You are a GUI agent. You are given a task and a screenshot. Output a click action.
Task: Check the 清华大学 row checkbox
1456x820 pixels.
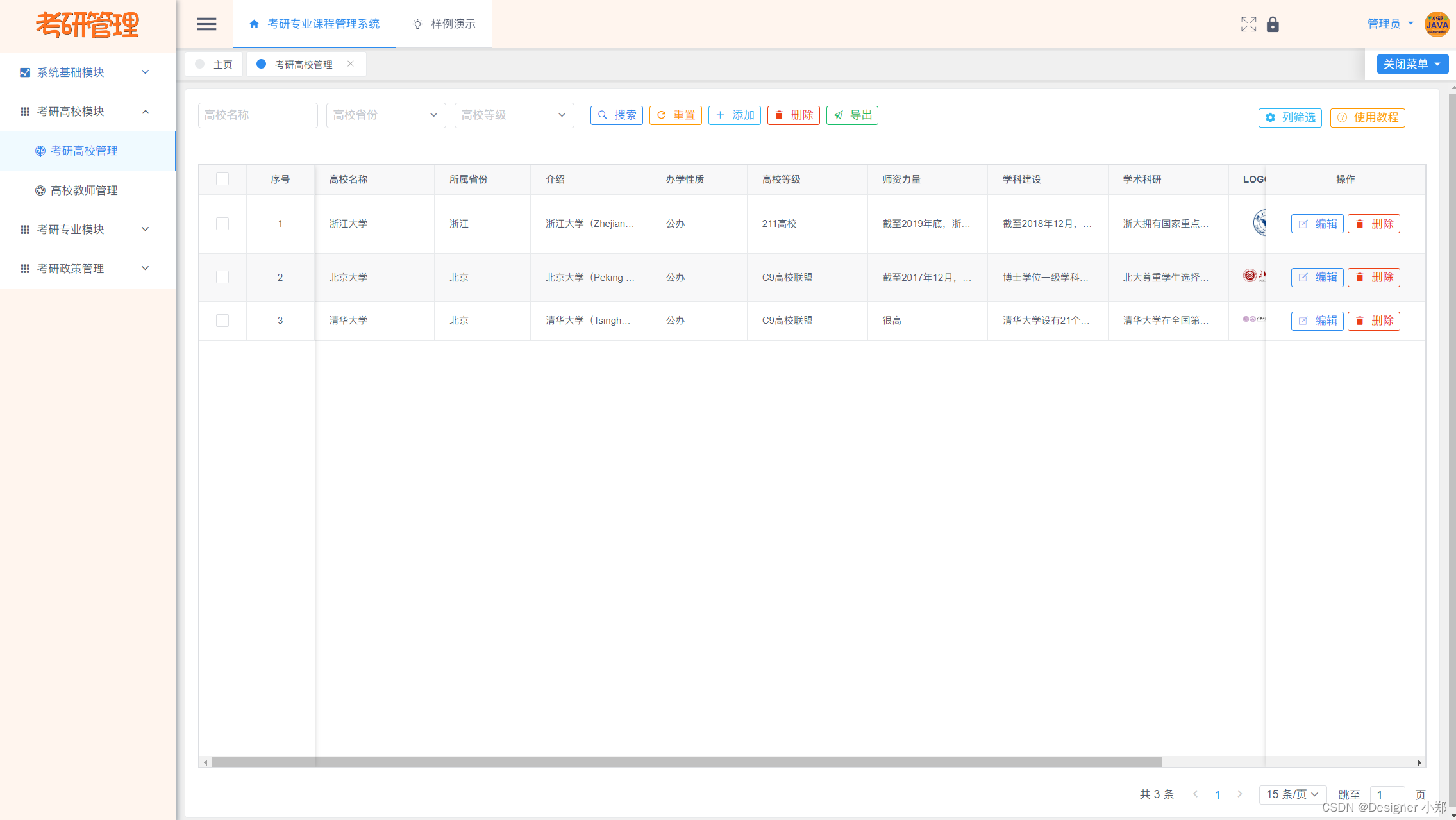click(x=222, y=321)
